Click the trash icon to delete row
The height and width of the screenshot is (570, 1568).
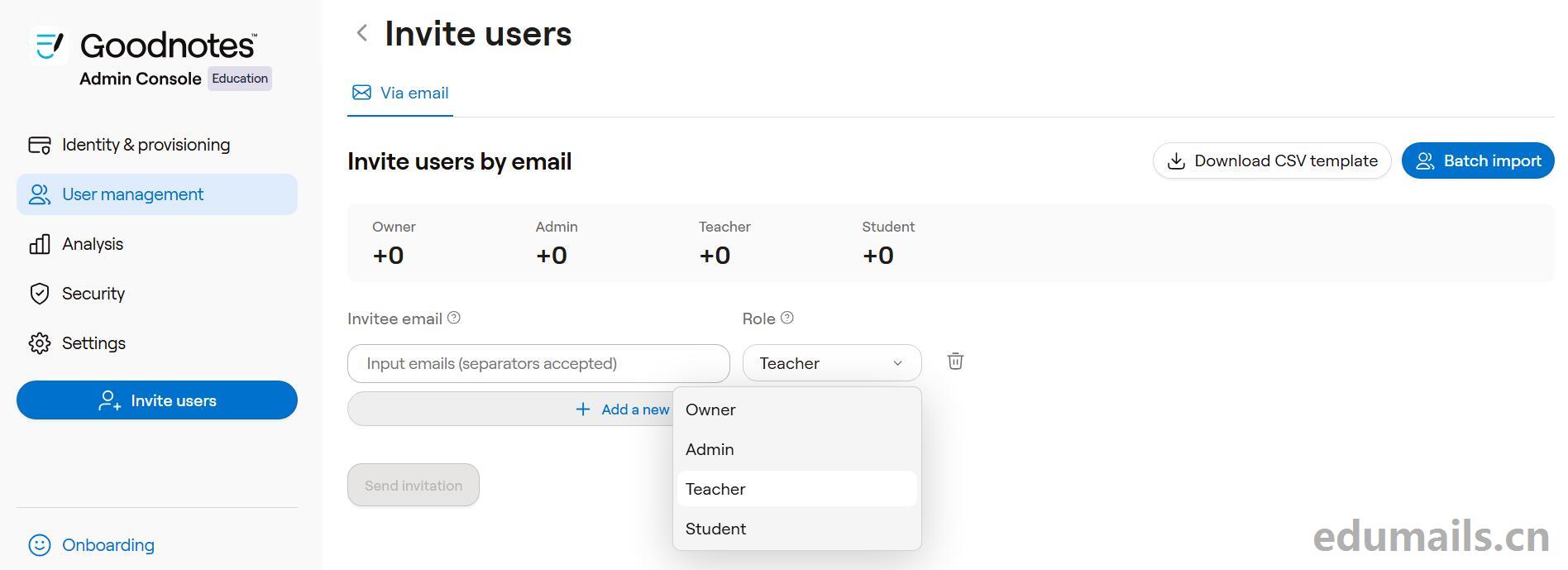pos(955,362)
